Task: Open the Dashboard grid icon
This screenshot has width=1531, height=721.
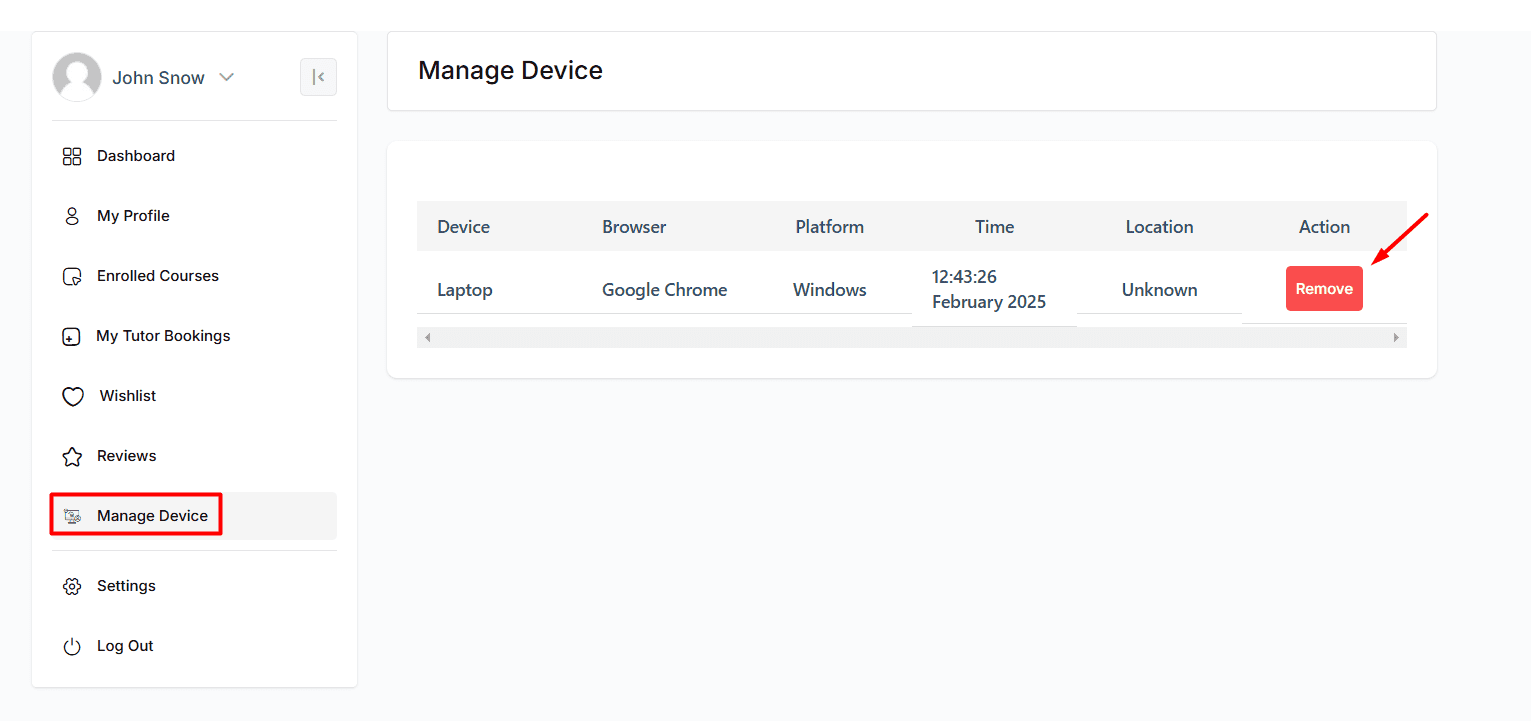Action: pyautogui.click(x=71, y=156)
